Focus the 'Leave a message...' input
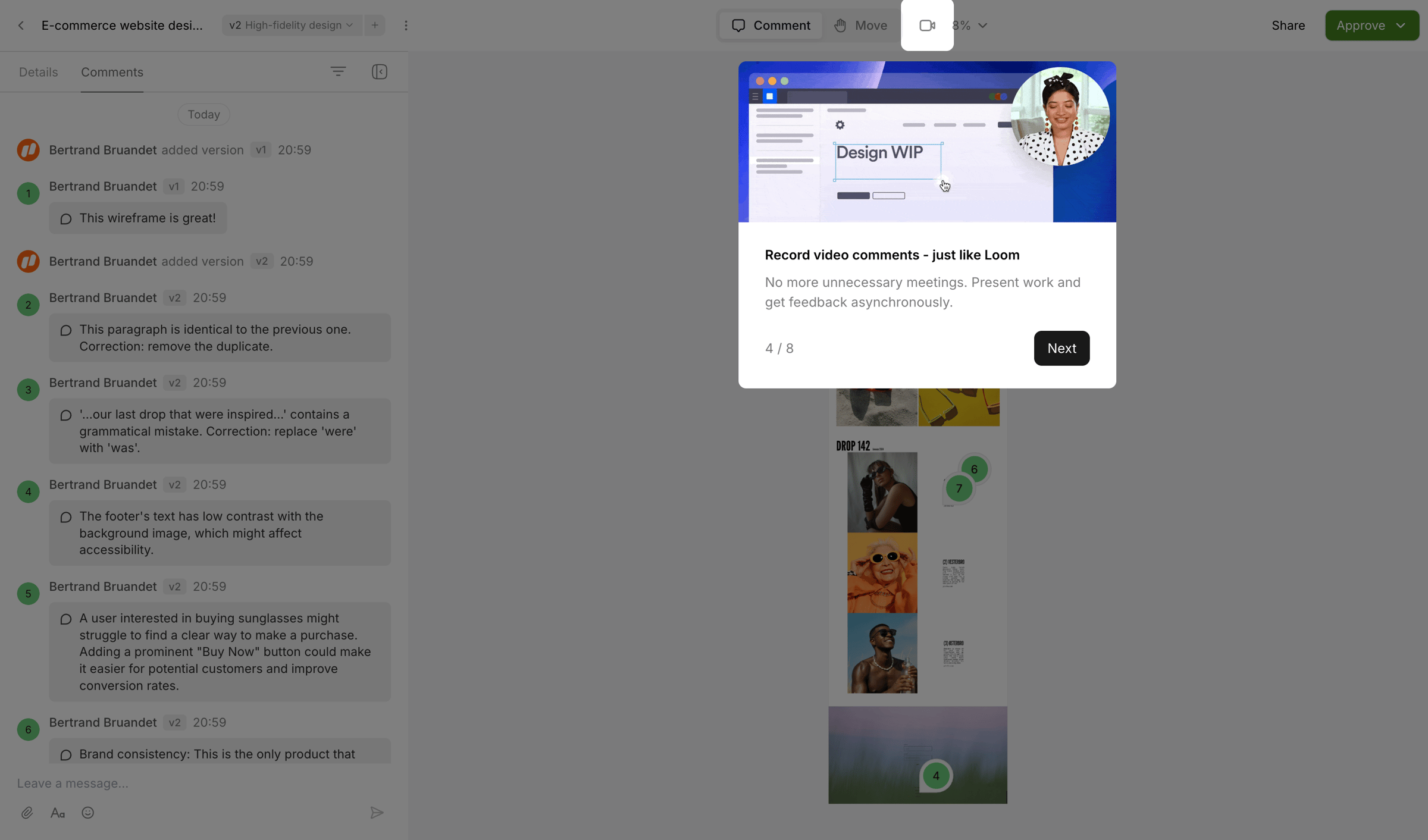This screenshot has width=1428, height=840. [202, 783]
